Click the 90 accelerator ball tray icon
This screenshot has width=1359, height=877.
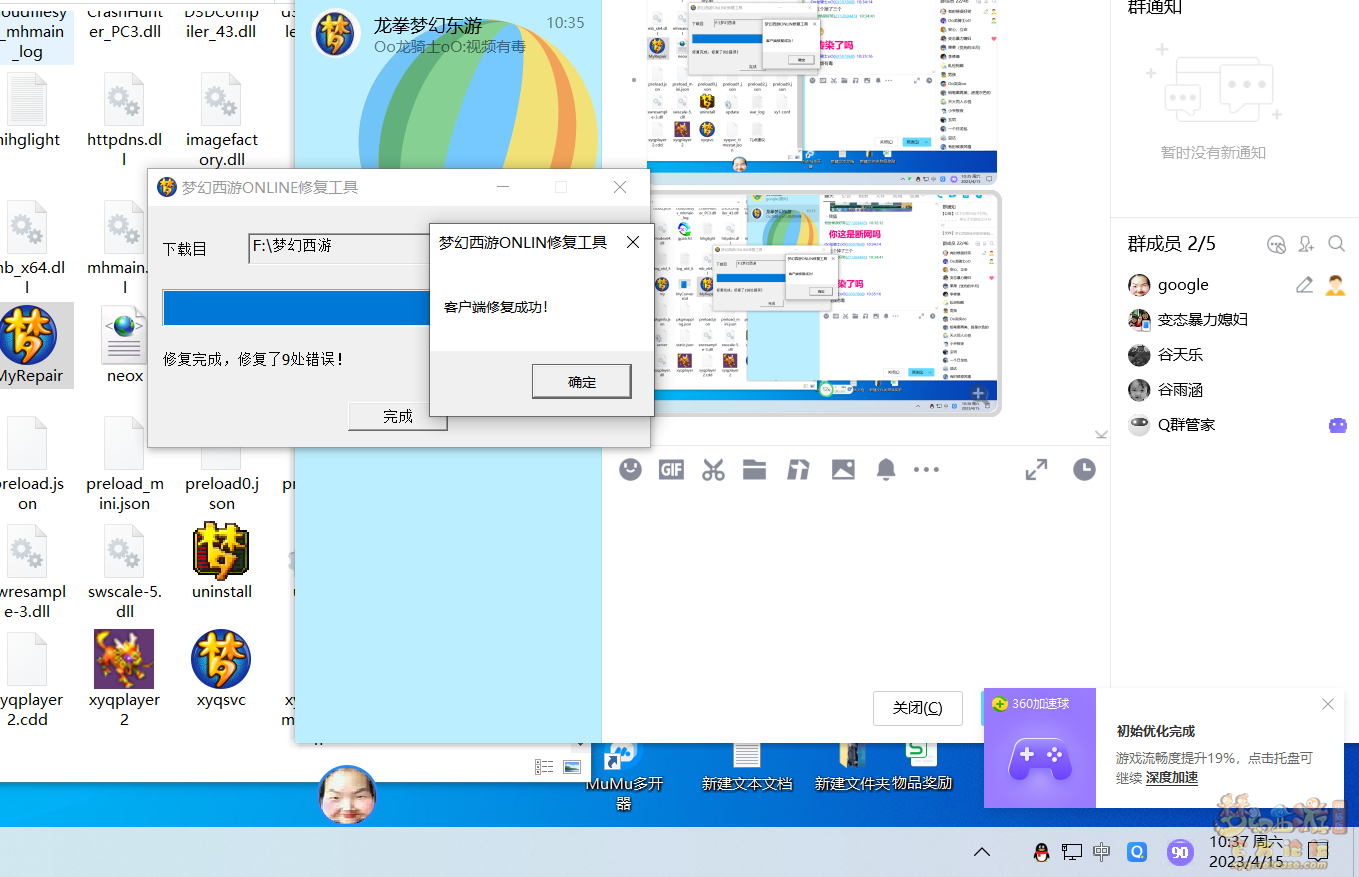(1180, 852)
